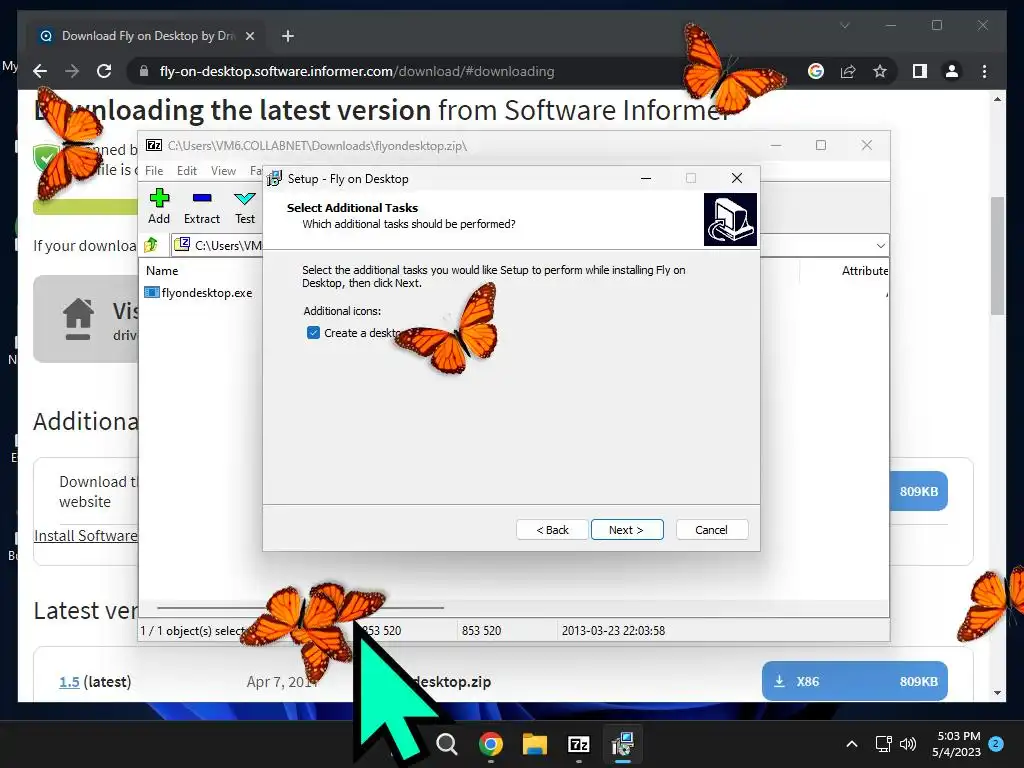
Task: Go back in Chrome browser
Action: (x=40, y=71)
